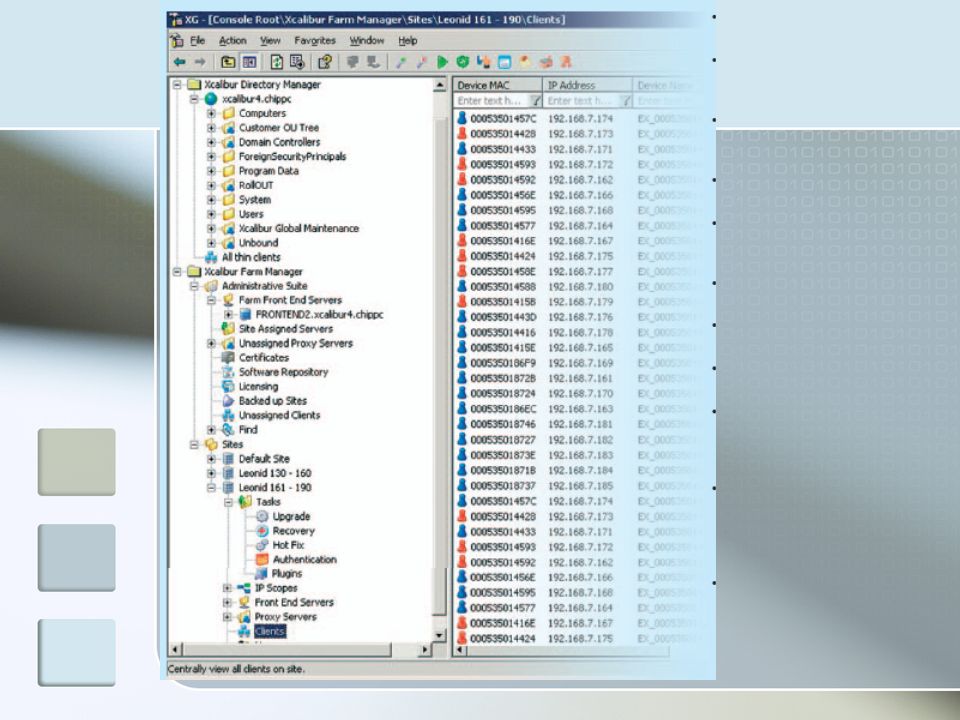The height and width of the screenshot is (720, 960).
Task: Select Xcalibur Global Maintenance in the tree
Action: [299, 228]
